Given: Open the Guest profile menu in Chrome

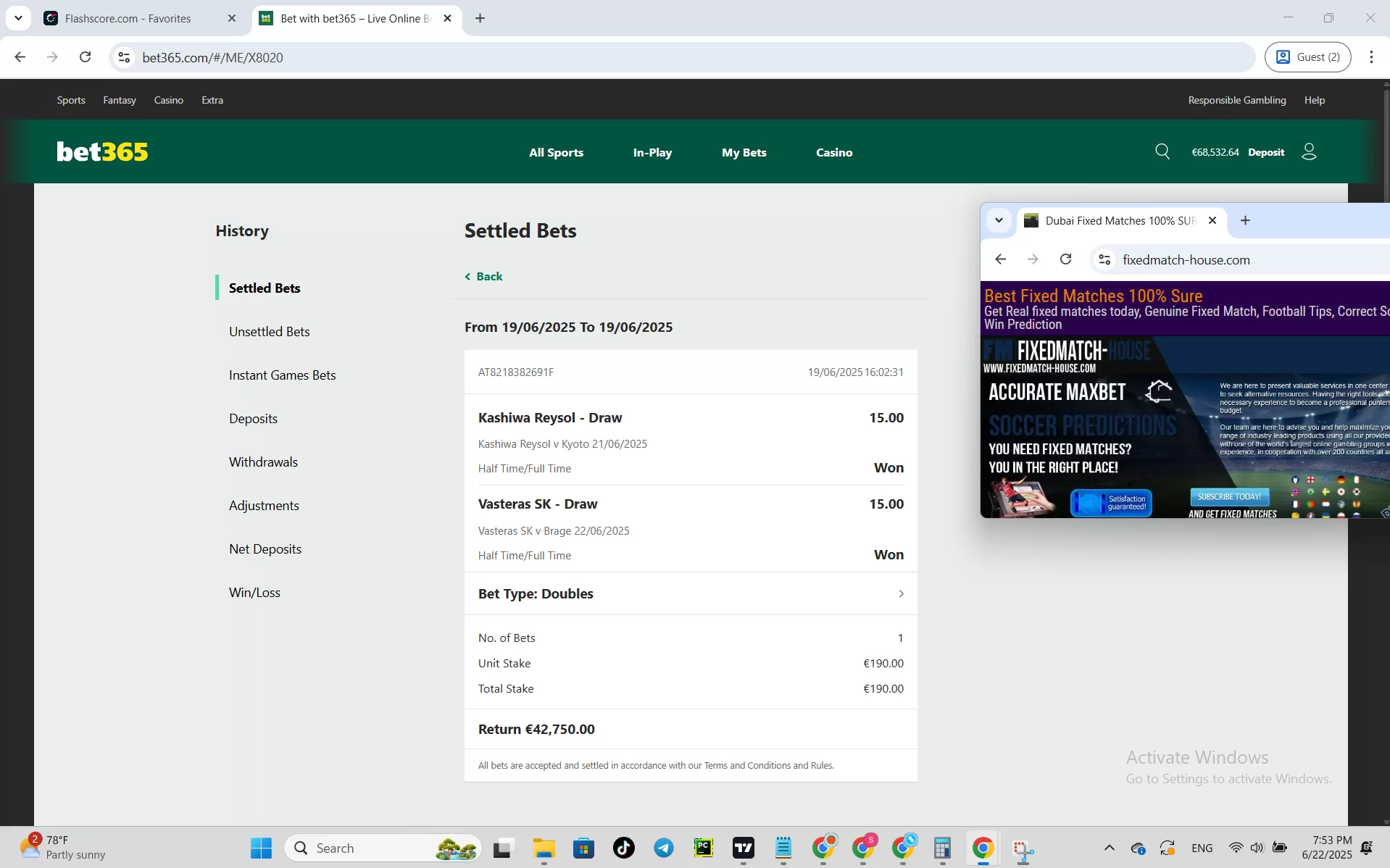Looking at the screenshot, I should [x=1308, y=57].
